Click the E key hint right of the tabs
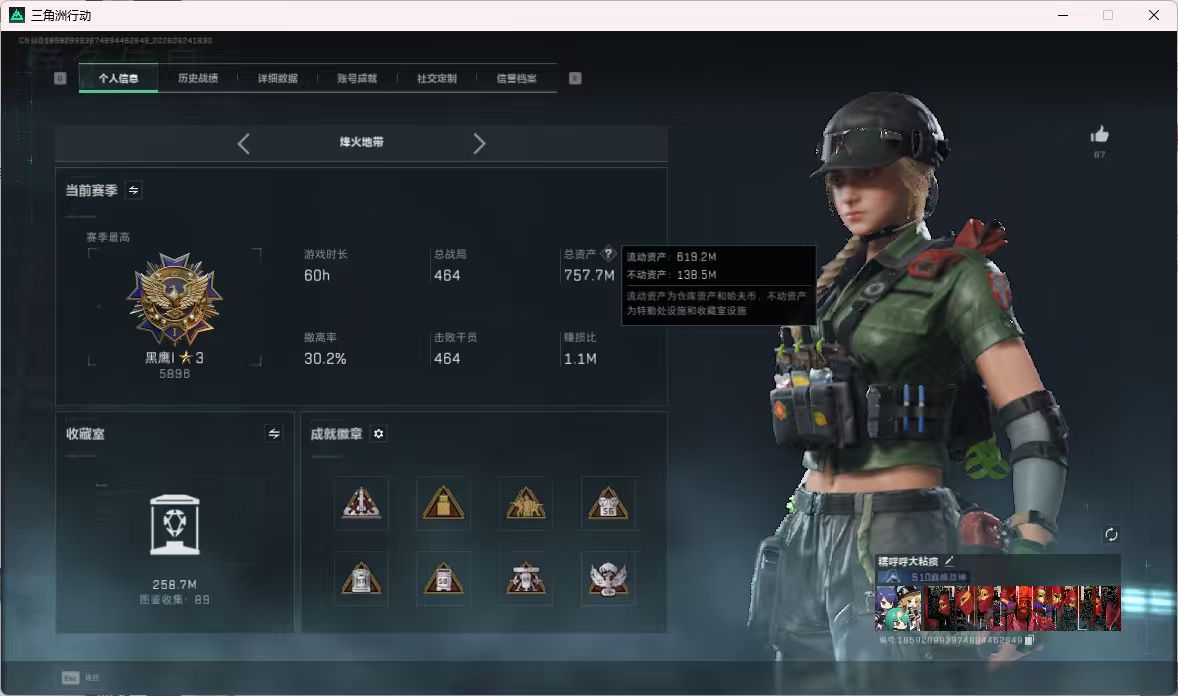 click(575, 78)
